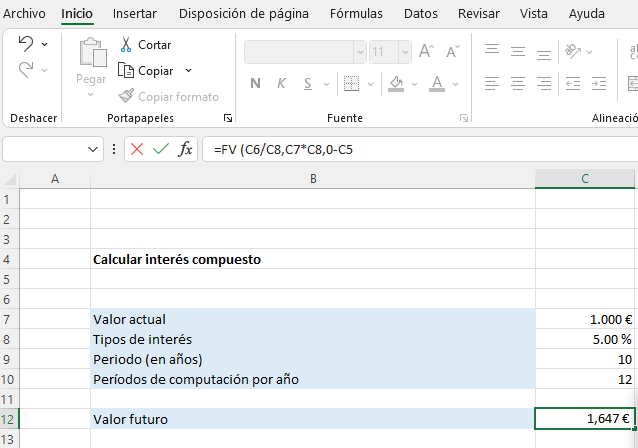Increase font size with larger A
The image size is (638, 448).
[x=426, y=51]
